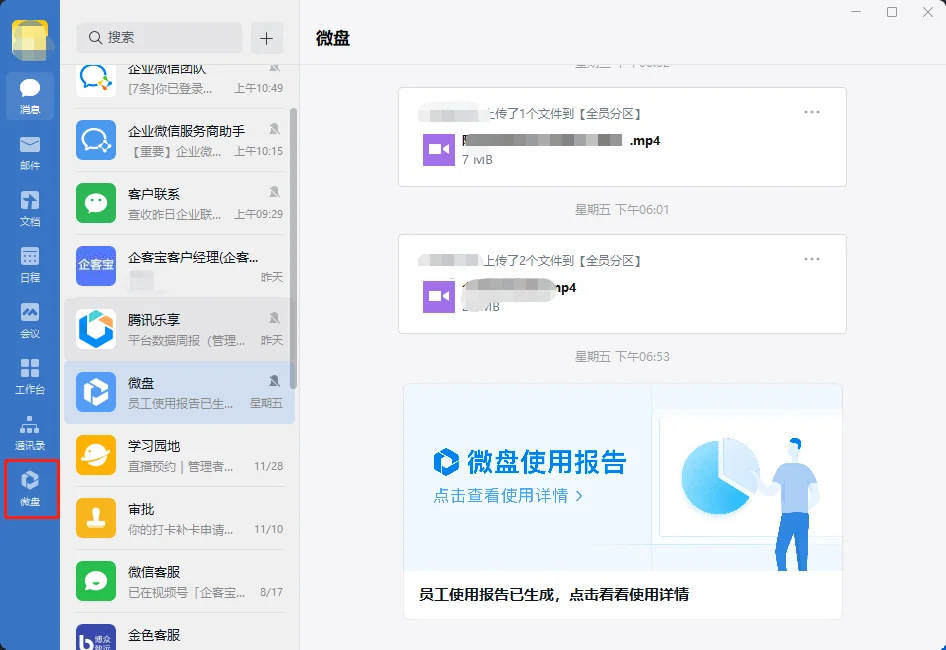The width and height of the screenshot is (946, 650).
Task: Click the 星期五 下午06:01 timestamp
Action: point(622,209)
